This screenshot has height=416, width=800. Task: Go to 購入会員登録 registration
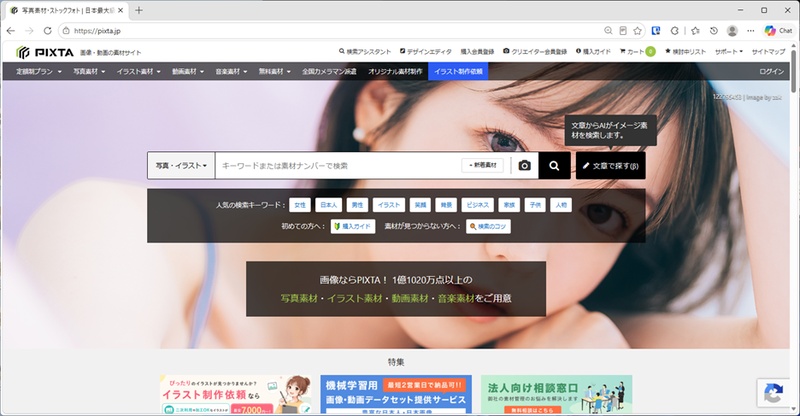tap(477, 52)
